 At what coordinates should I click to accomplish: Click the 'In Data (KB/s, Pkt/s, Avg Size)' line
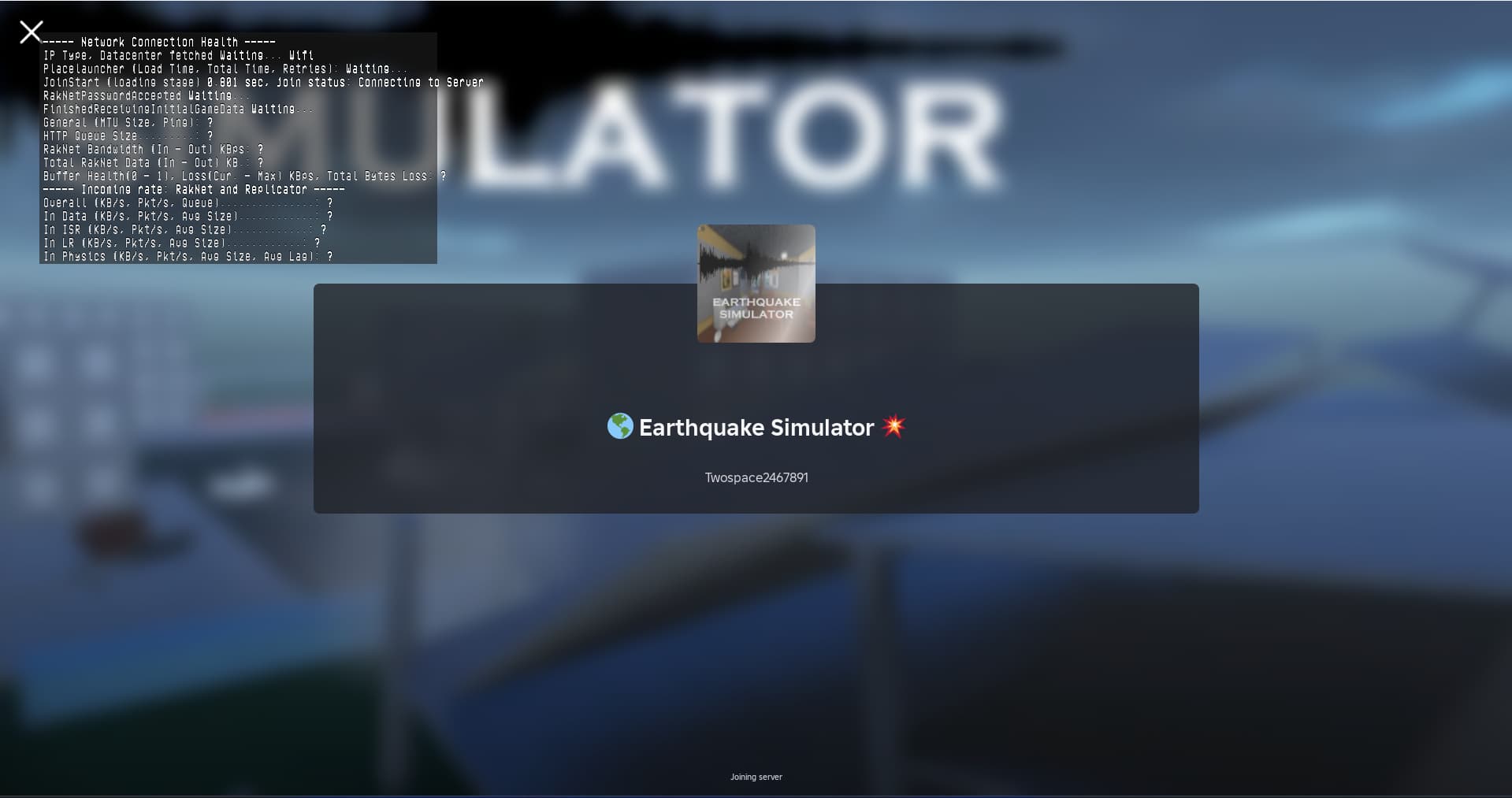pos(188,216)
